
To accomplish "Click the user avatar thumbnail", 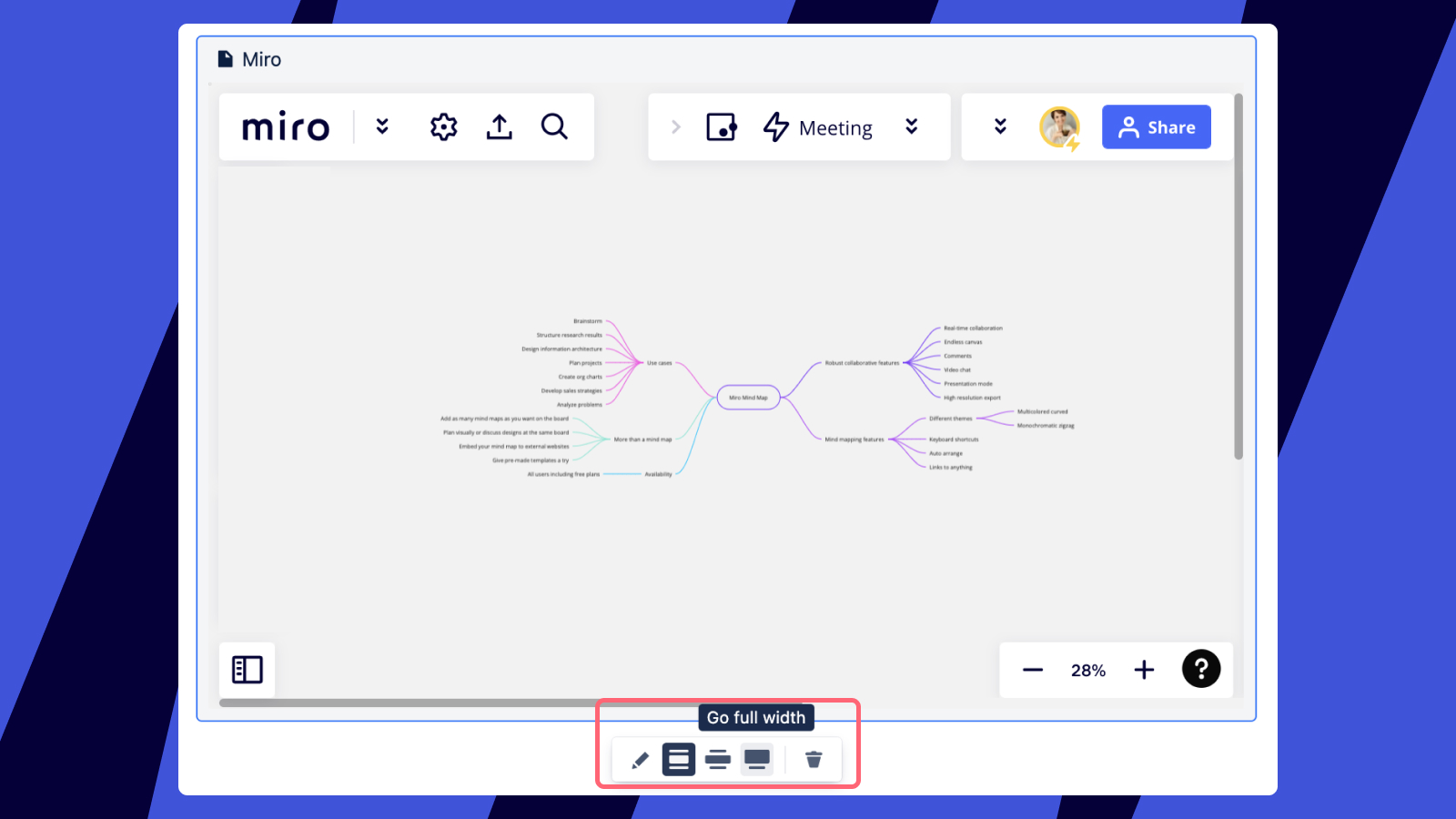I will (x=1058, y=126).
